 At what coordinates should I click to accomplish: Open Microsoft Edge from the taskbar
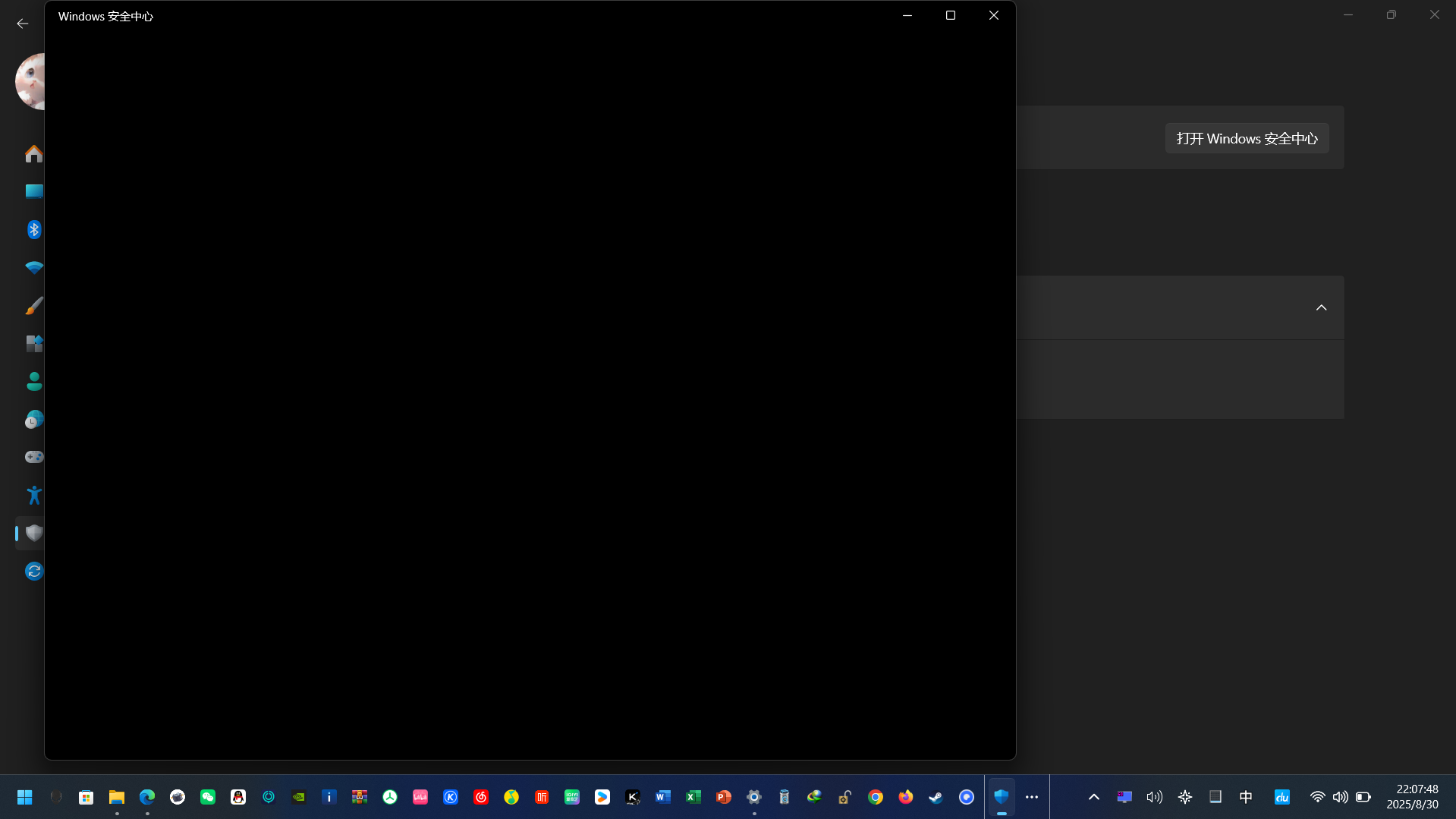coord(147,797)
